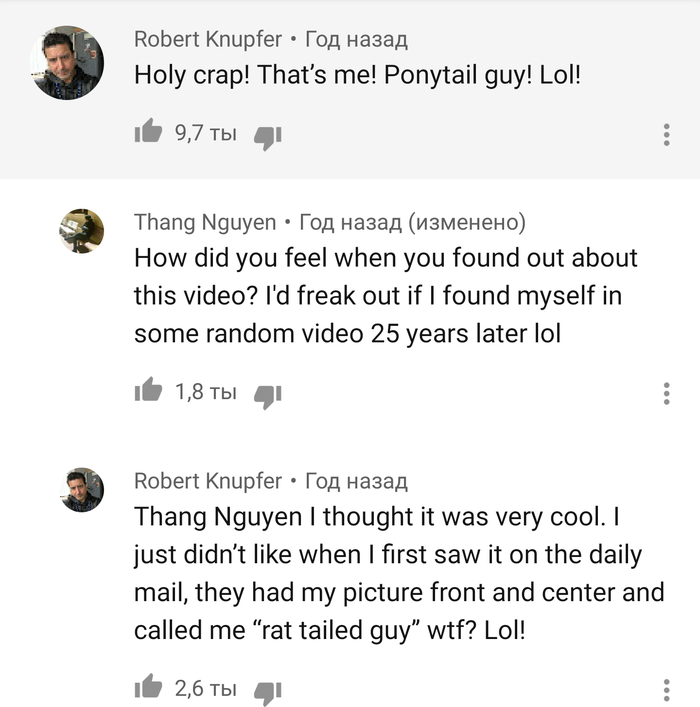Dislike Thang Nguyen's comment
This screenshot has width=700, height=707.
tap(268, 394)
